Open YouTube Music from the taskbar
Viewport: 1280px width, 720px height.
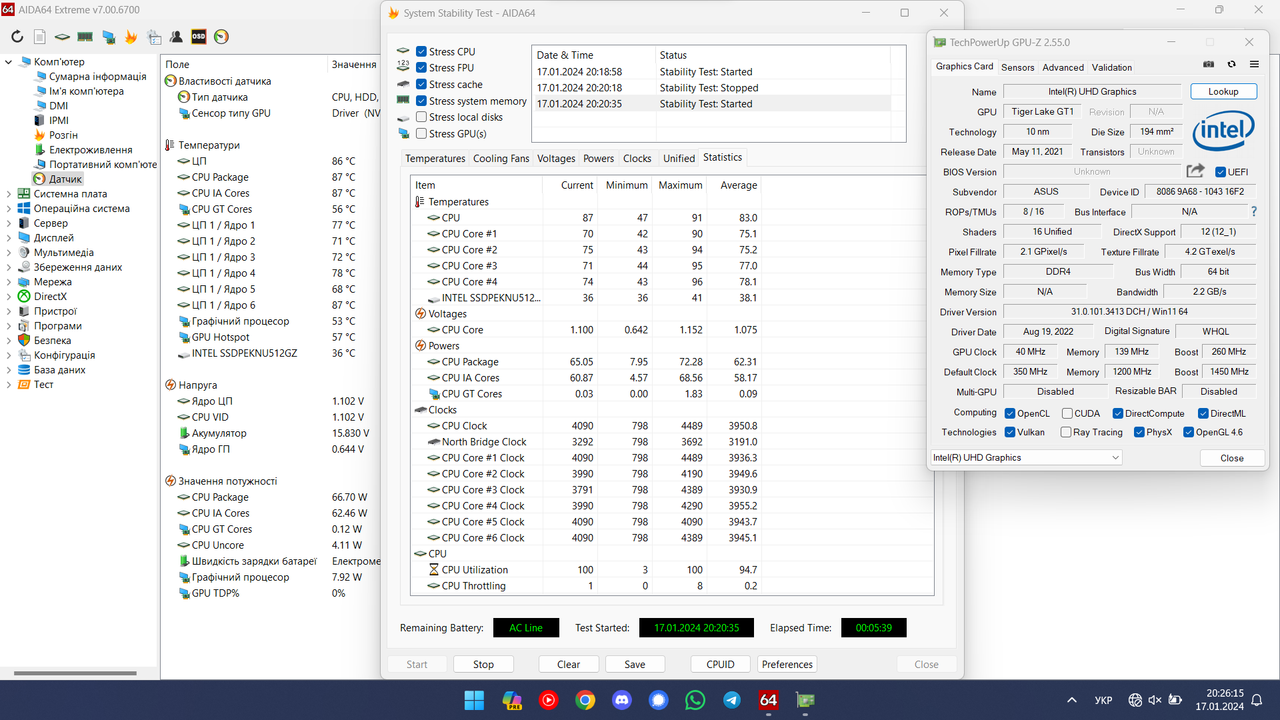[548, 700]
